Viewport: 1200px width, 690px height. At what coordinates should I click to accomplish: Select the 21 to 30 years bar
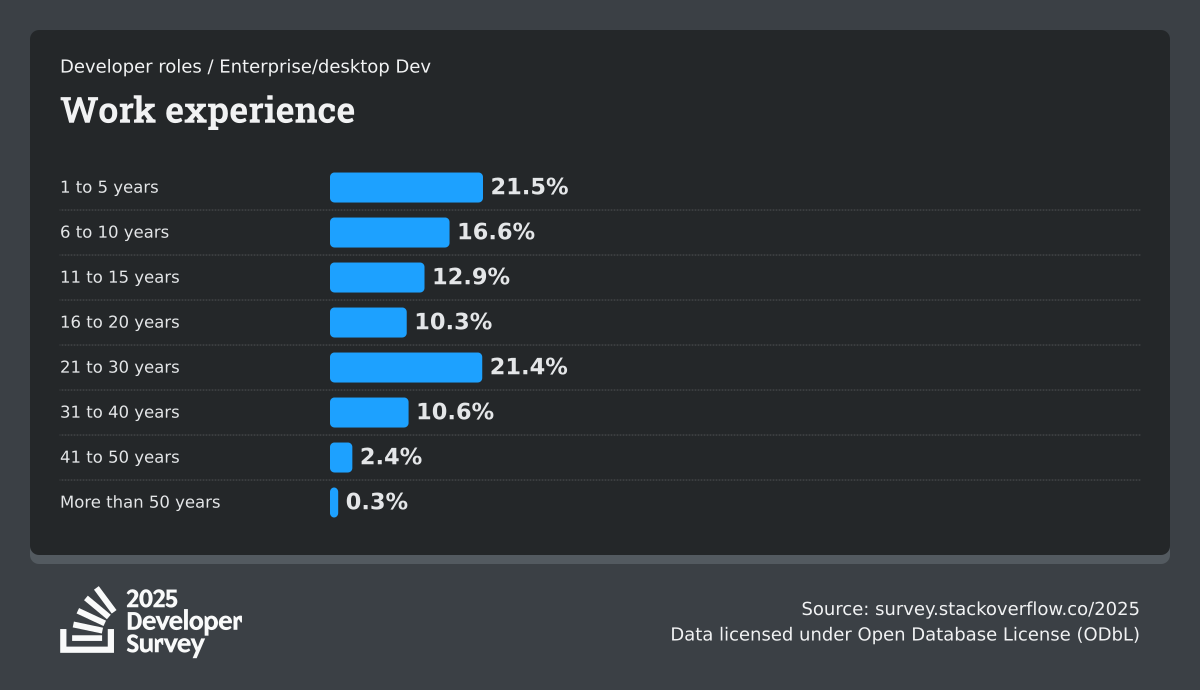406,367
